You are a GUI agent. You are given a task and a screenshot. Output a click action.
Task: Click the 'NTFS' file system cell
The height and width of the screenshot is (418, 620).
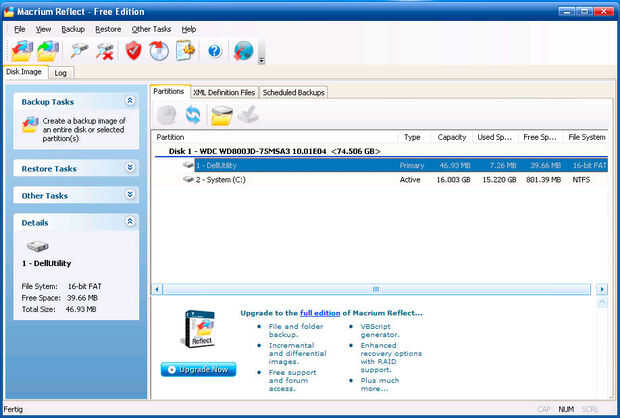click(x=581, y=180)
